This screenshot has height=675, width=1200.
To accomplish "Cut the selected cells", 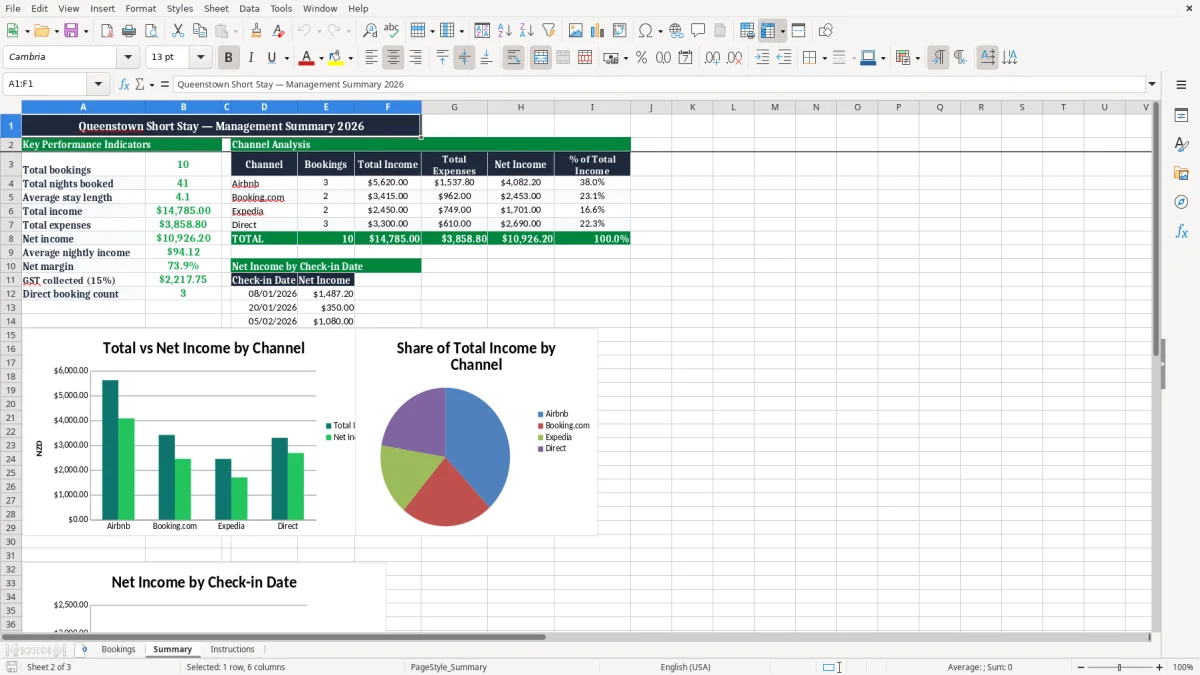I will pos(178,31).
